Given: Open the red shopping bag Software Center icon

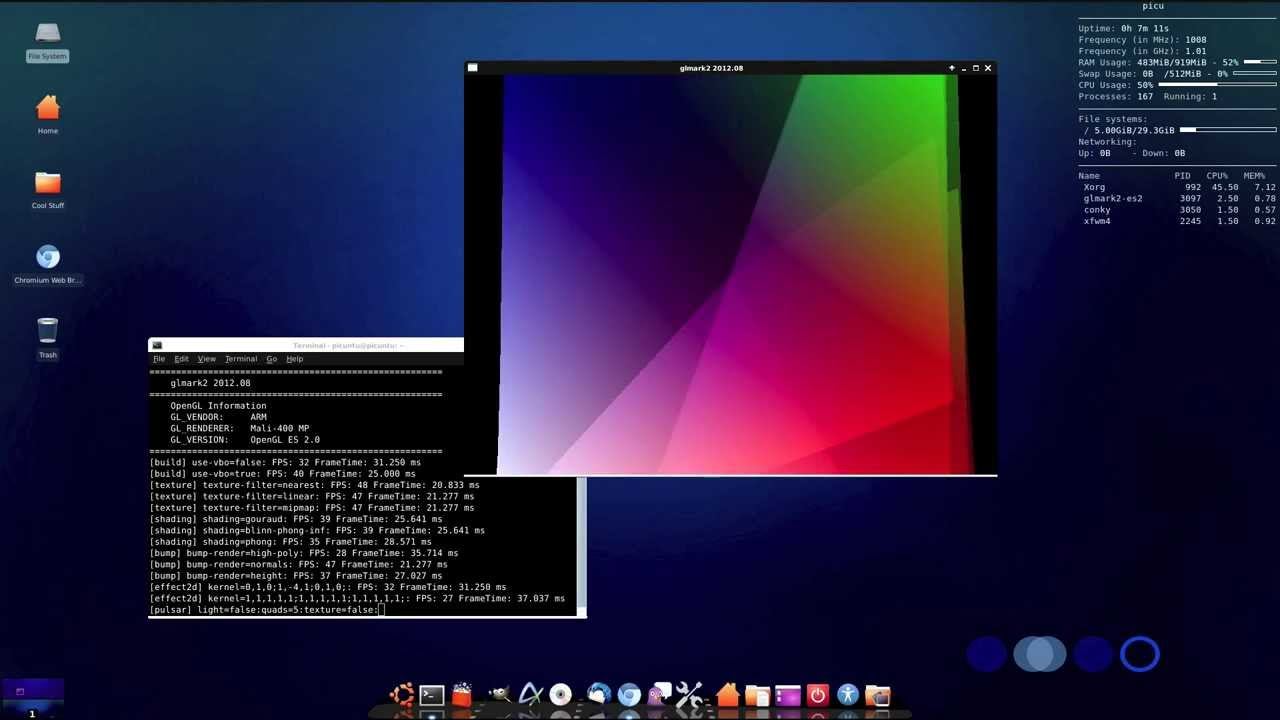Looking at the screenshot, I should tap(462, 695).
